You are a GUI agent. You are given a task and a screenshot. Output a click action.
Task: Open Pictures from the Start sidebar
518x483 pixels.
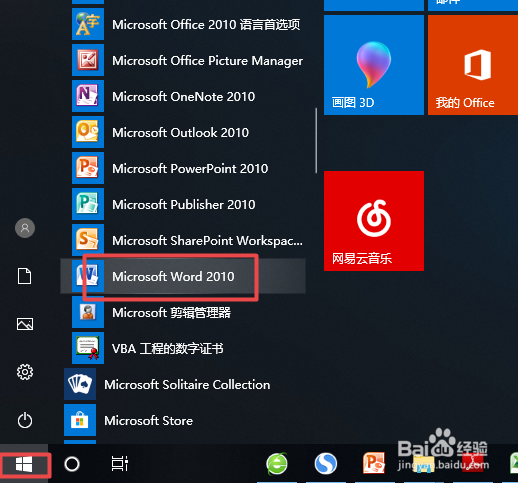tap(25, 324)
